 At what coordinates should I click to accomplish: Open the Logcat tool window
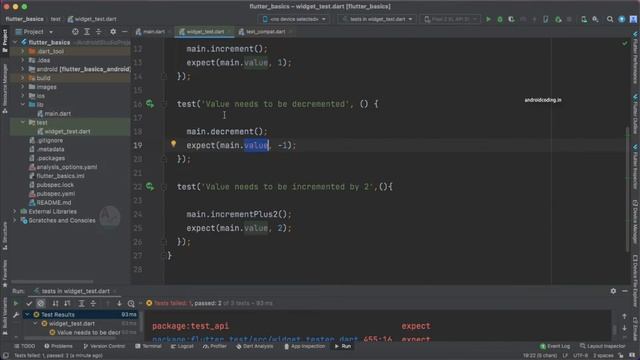[182, 346]
